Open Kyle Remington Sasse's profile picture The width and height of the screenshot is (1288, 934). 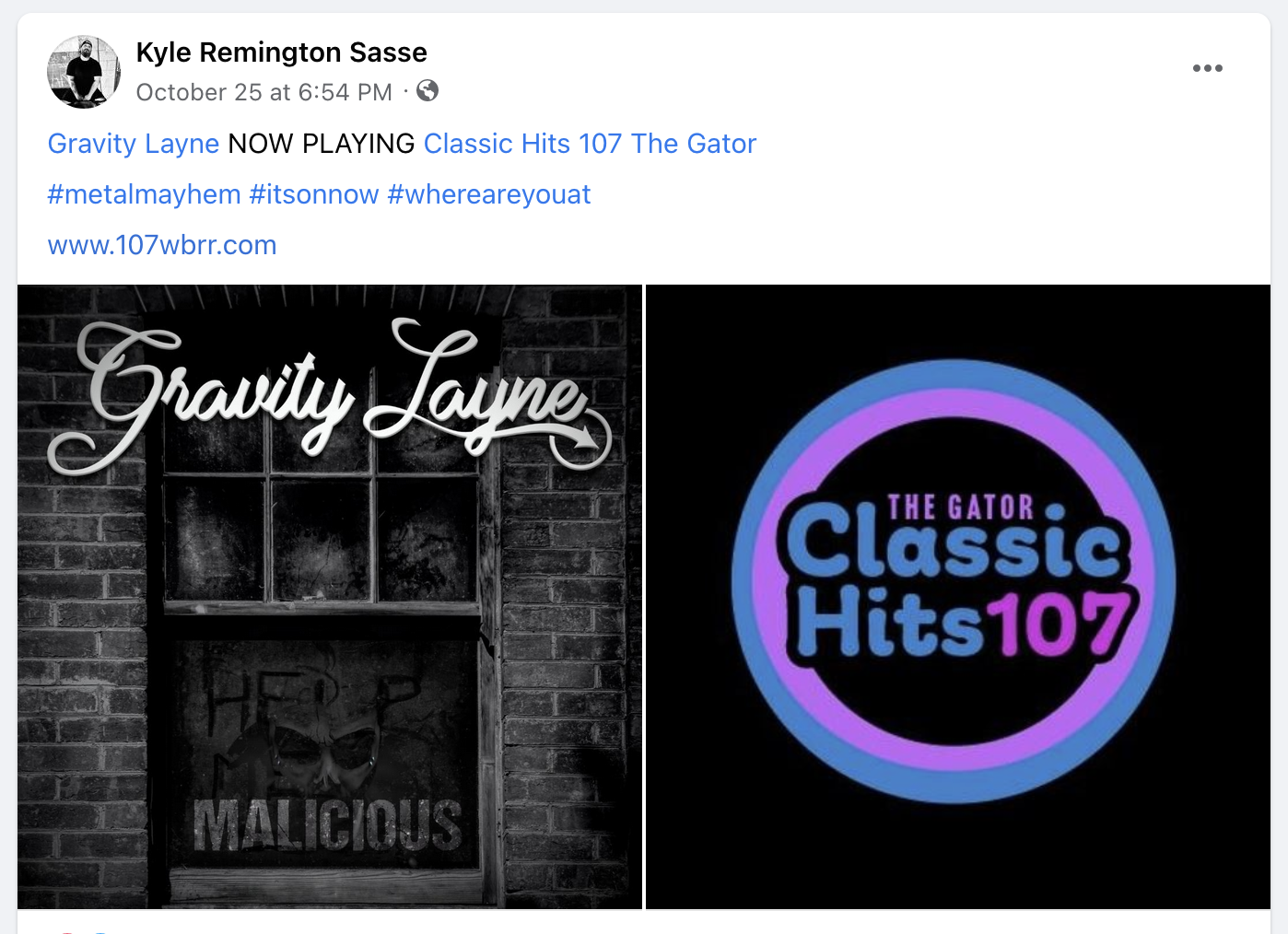click(84, 72)
